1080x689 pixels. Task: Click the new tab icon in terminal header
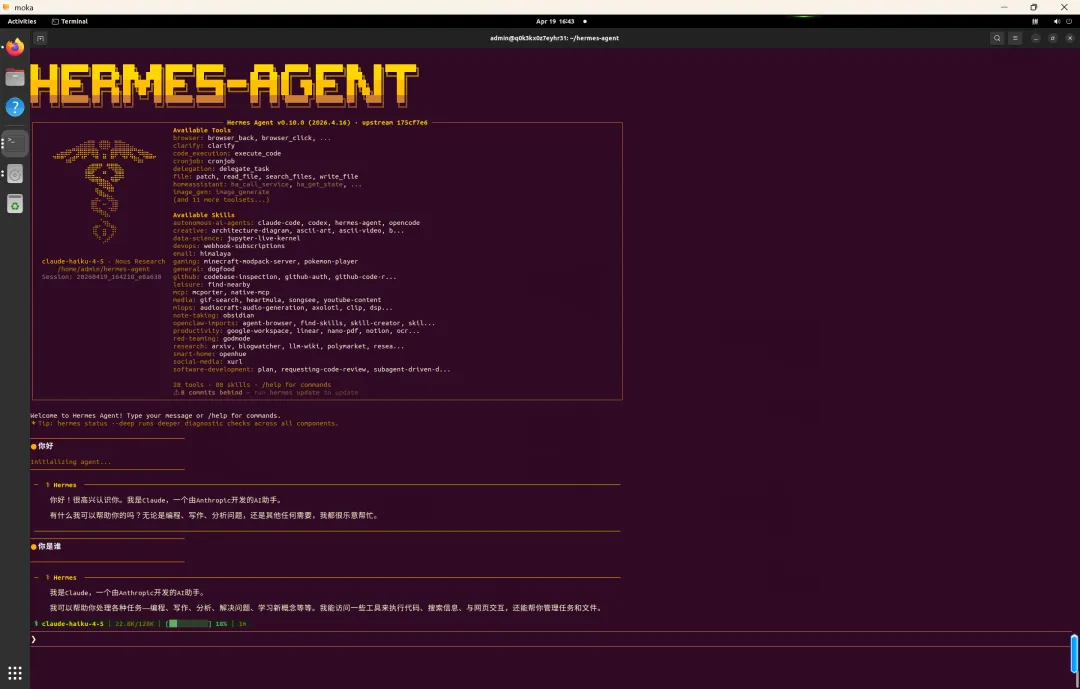41,39
